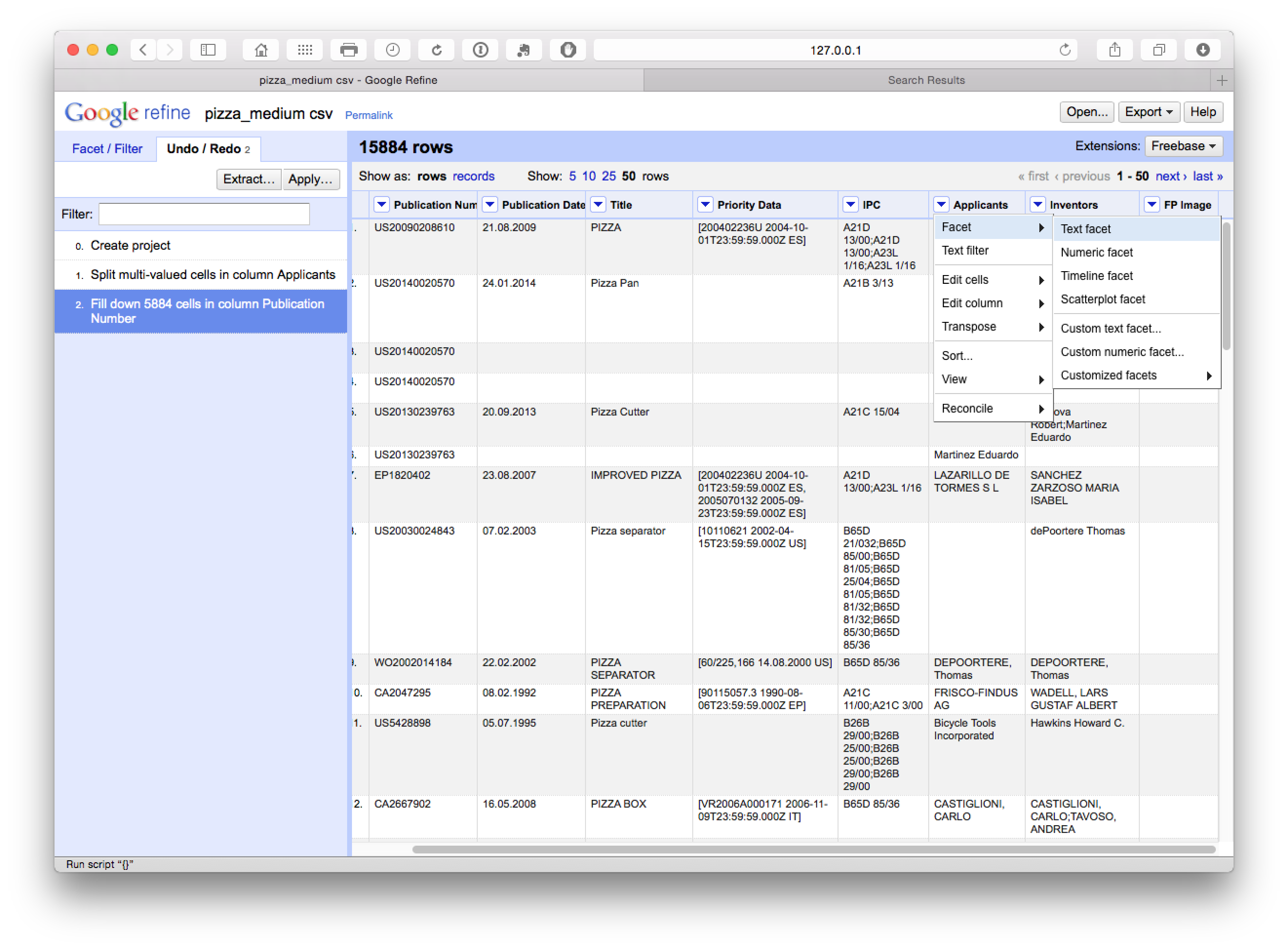Switch view to records link

click(473, 176)
